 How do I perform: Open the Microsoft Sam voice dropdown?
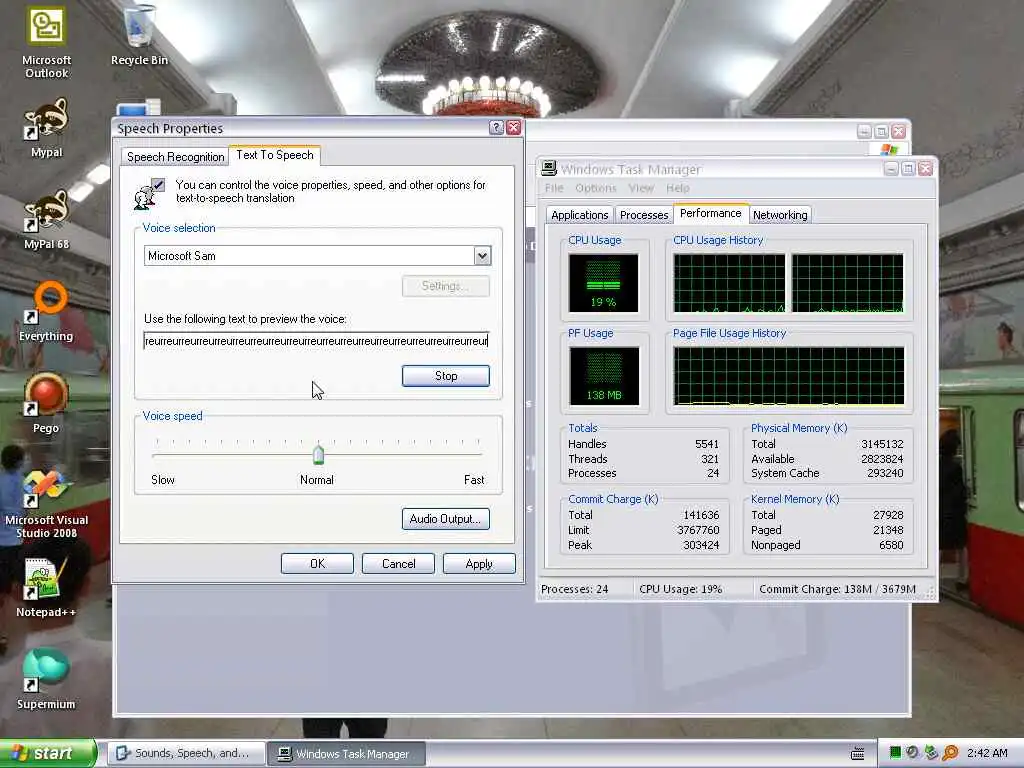click(482, 256)
